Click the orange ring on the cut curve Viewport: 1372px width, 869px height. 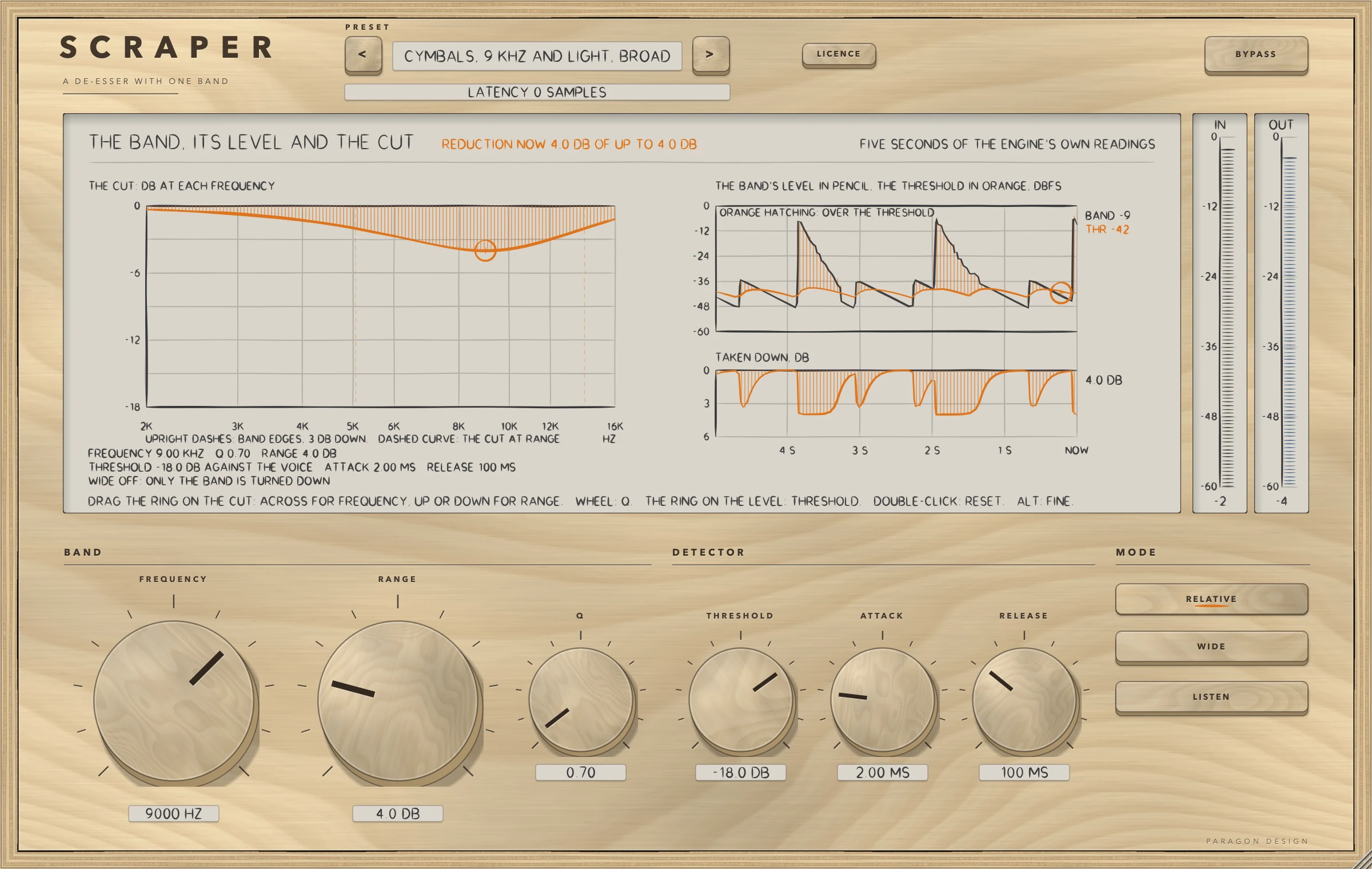[x=485, y=250]
